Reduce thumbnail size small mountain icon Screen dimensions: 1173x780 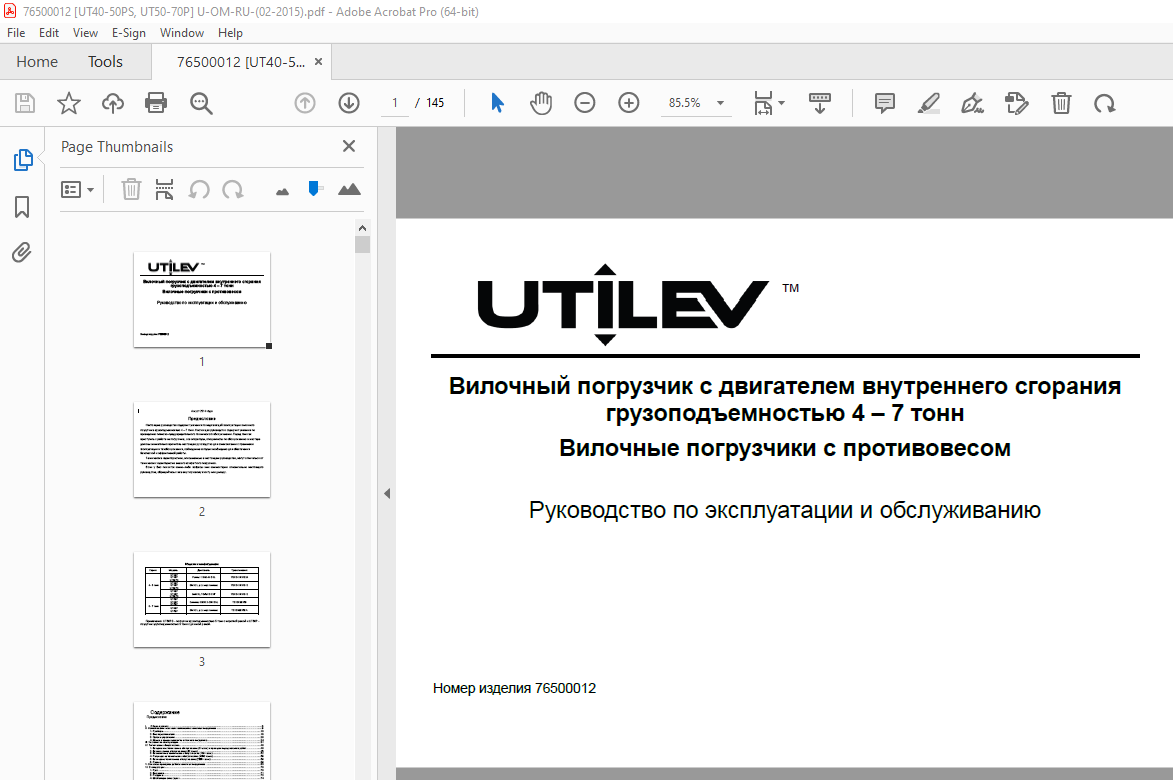click(282, 192)
